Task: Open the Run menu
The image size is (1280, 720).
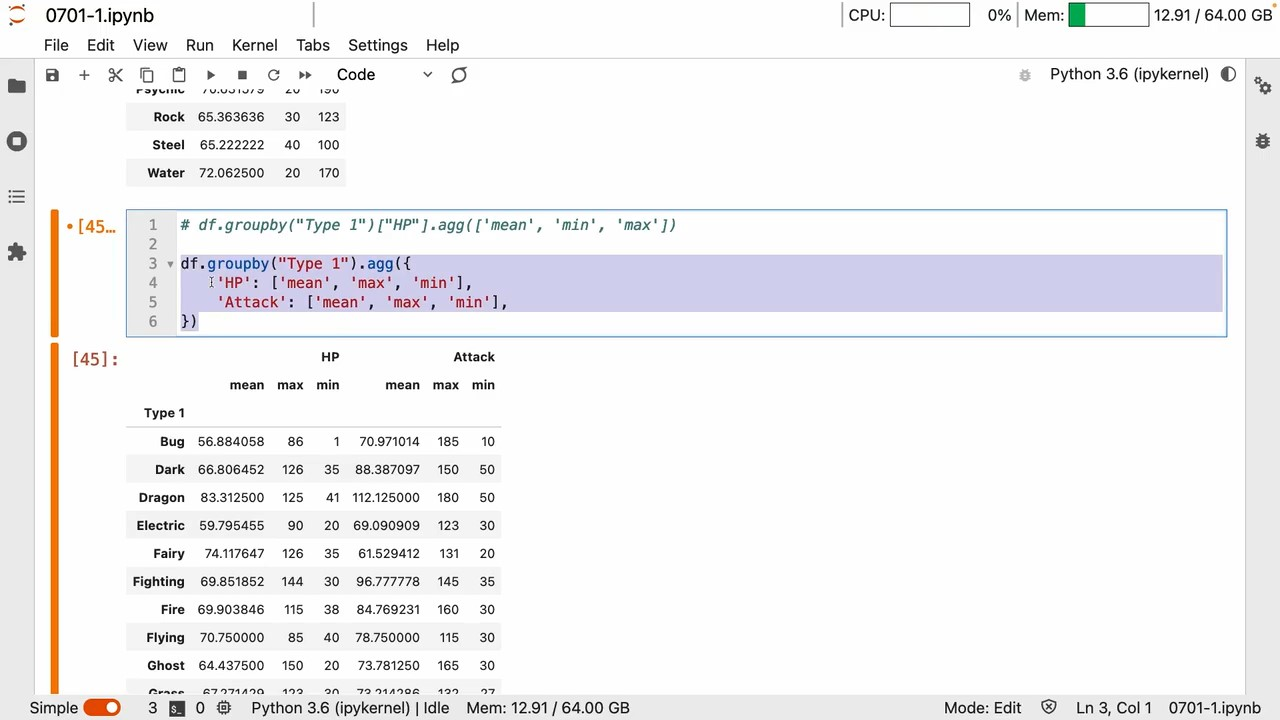Action: tap(199, 45)
